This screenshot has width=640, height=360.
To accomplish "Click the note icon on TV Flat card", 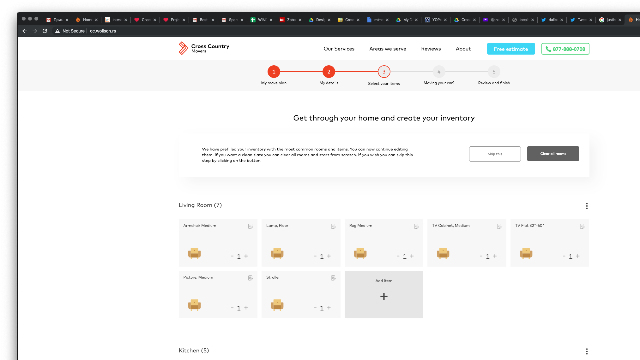I will tap(582, 226).
